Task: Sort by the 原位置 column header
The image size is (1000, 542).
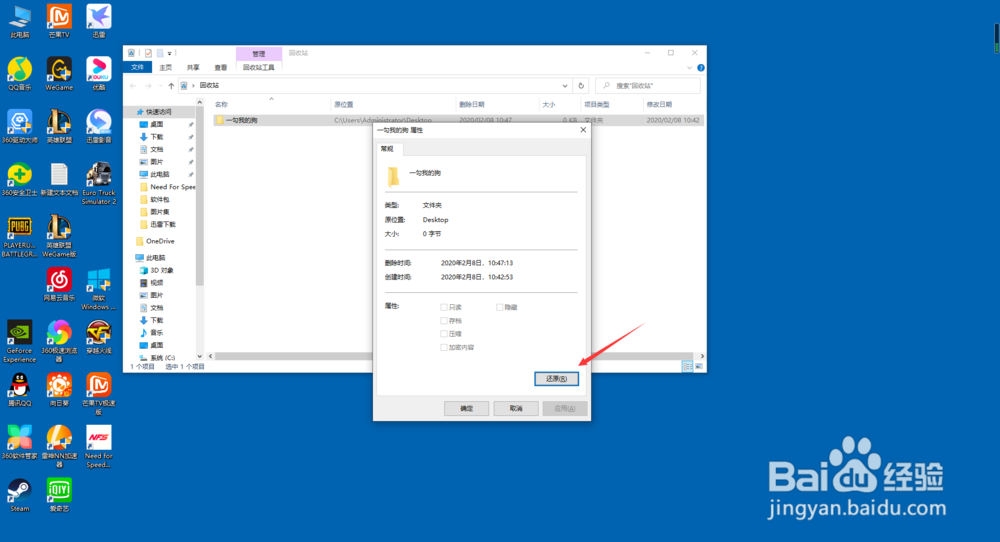Action: pos(344,105)
